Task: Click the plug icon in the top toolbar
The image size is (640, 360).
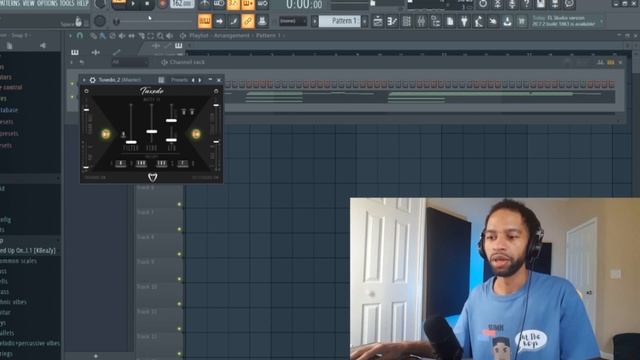Action: point(464,21)
